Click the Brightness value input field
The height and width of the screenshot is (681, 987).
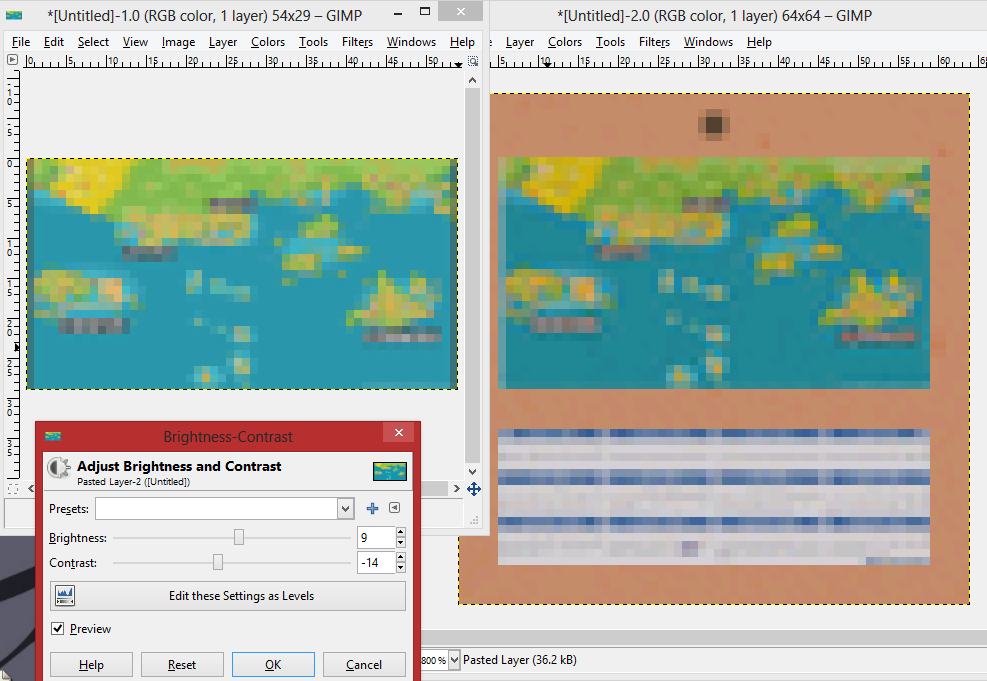coord(375,538)
